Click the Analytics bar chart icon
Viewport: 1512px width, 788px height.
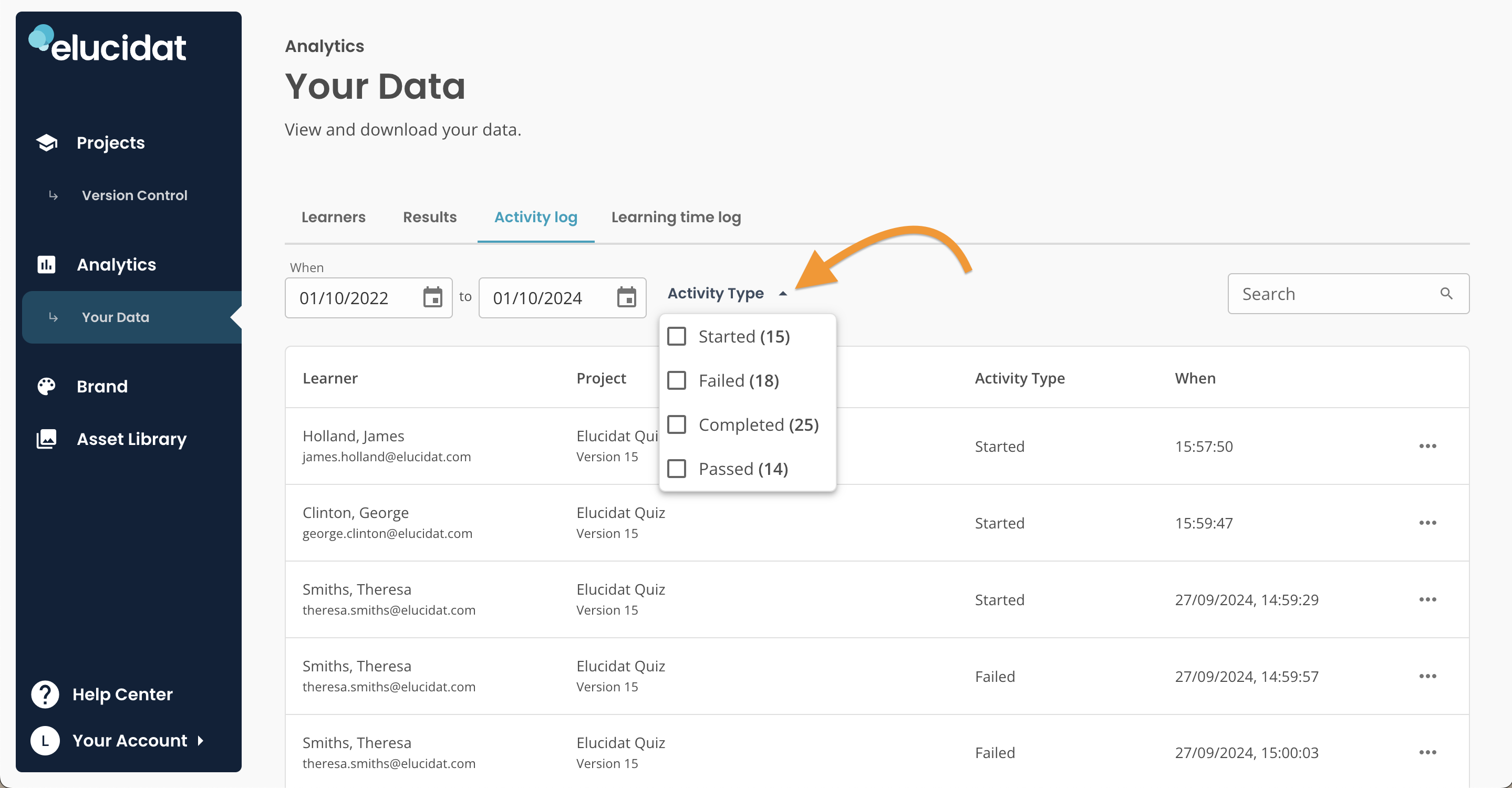pyautogui.click(x=46, y=265)
